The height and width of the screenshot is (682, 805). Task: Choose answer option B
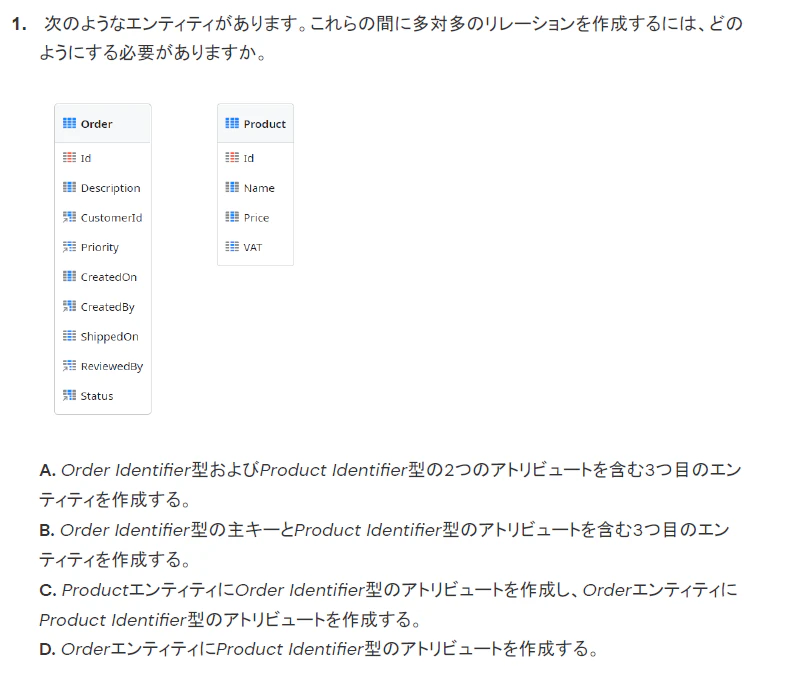coord(384,544)
